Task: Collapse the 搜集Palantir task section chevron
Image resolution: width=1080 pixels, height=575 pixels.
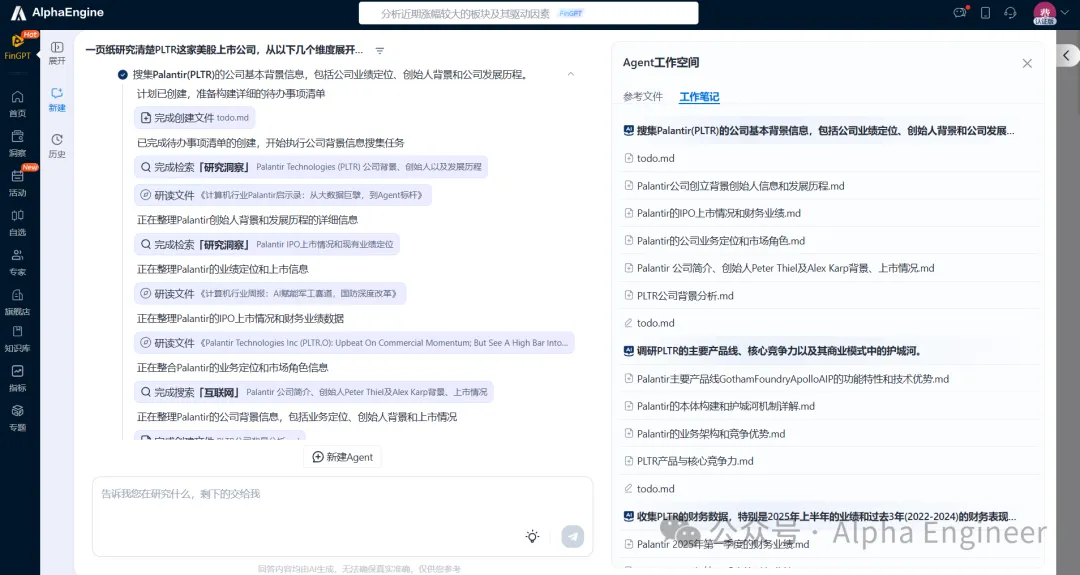Action: (x=571, y=74)
